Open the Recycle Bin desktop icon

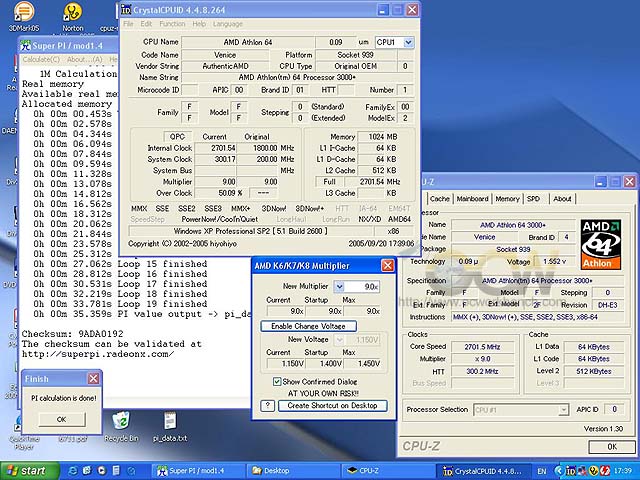coord(121,427)
